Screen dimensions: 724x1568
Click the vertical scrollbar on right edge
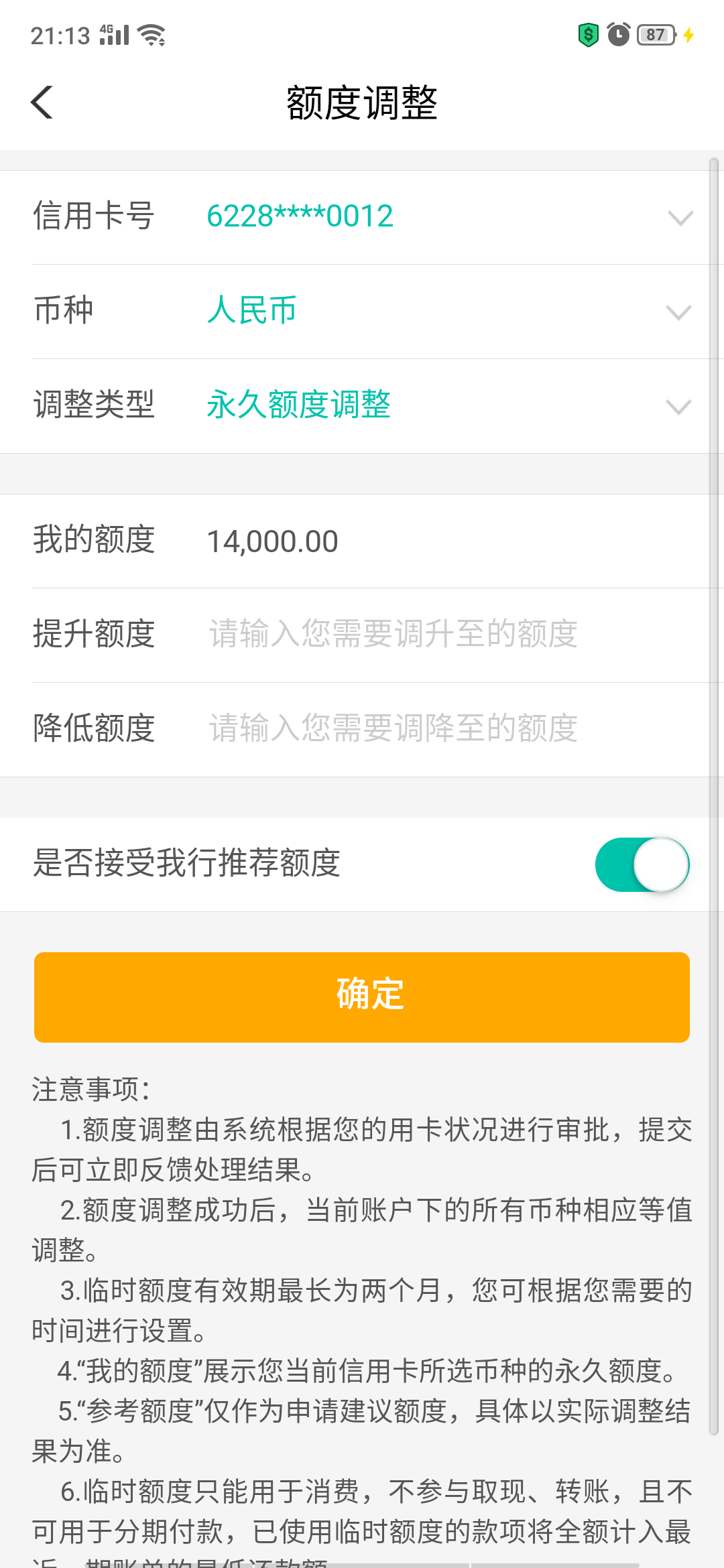714,797
